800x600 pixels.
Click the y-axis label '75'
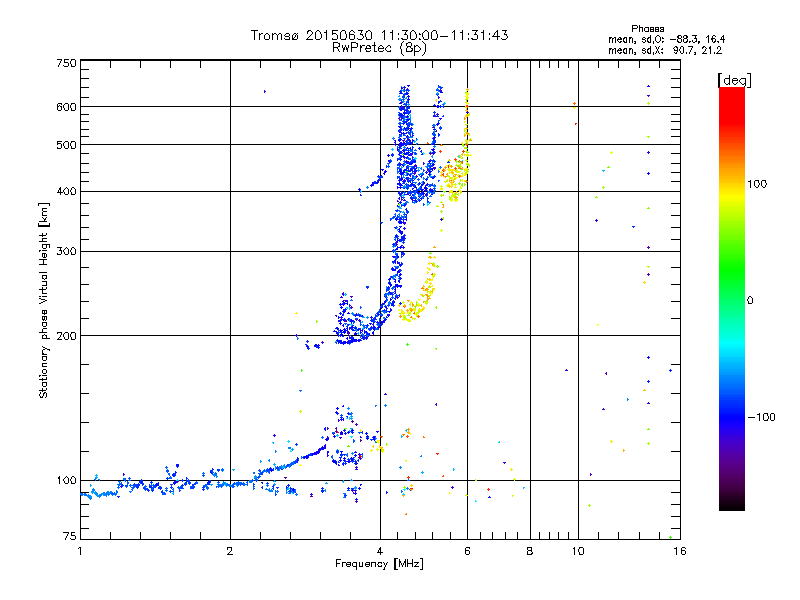pyautogui.click(x=70, y=536)
